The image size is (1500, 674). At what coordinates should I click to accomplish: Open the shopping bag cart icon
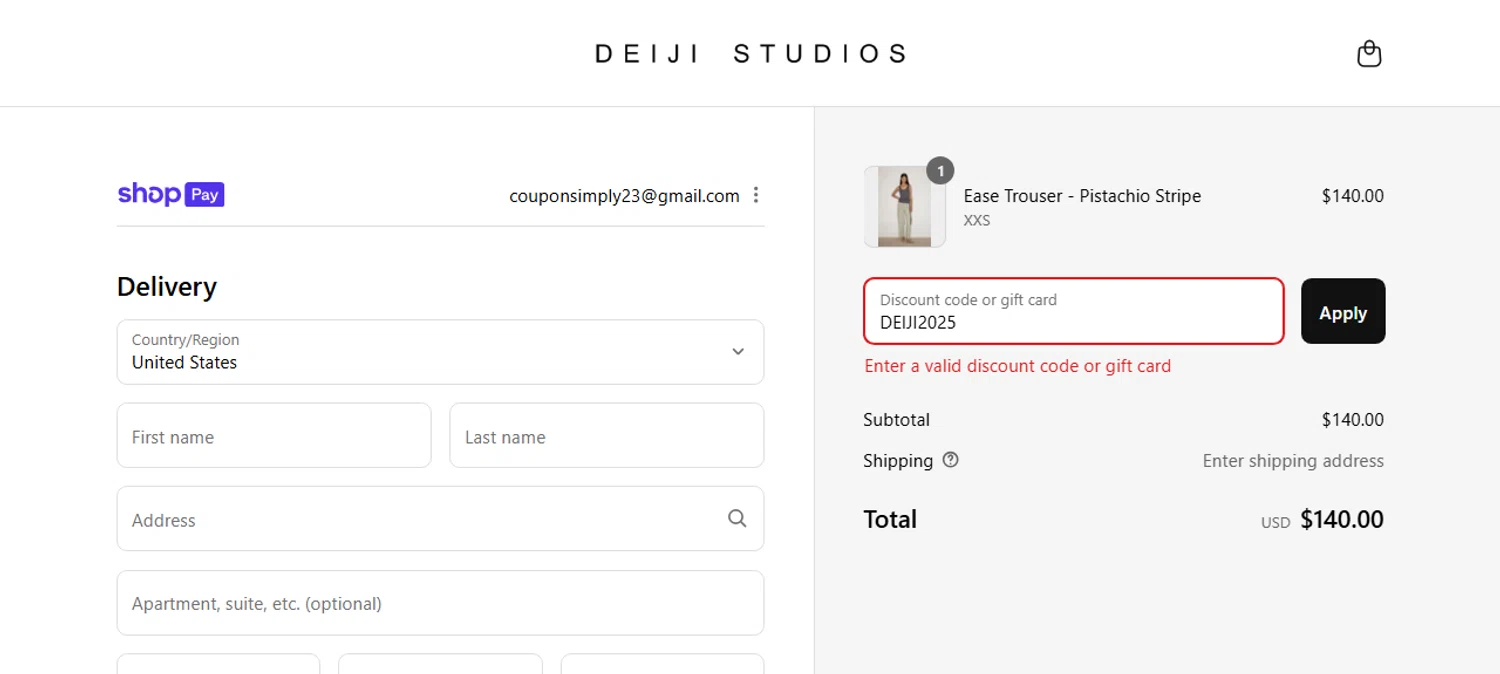click(1369, 53)
